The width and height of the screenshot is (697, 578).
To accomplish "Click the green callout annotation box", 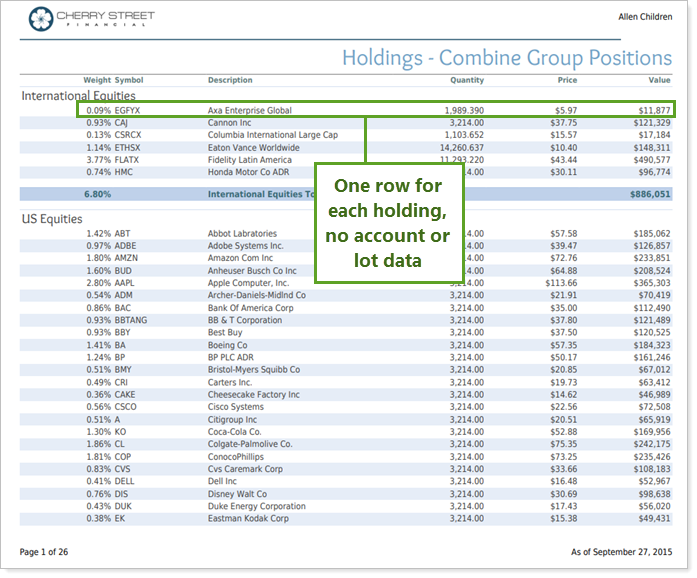I will coord(389,223).
